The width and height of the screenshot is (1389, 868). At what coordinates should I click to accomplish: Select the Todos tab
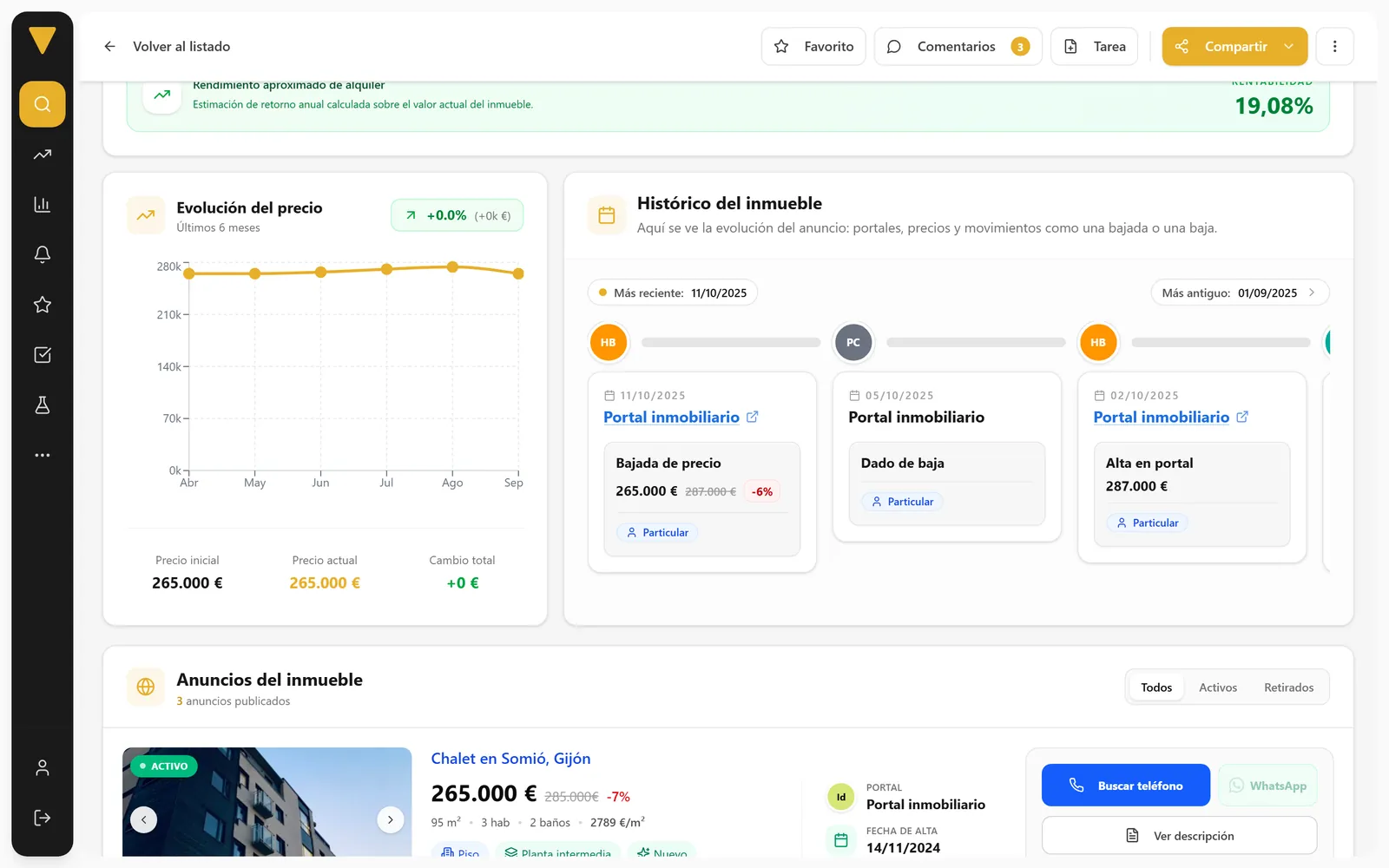[1156, 687]
